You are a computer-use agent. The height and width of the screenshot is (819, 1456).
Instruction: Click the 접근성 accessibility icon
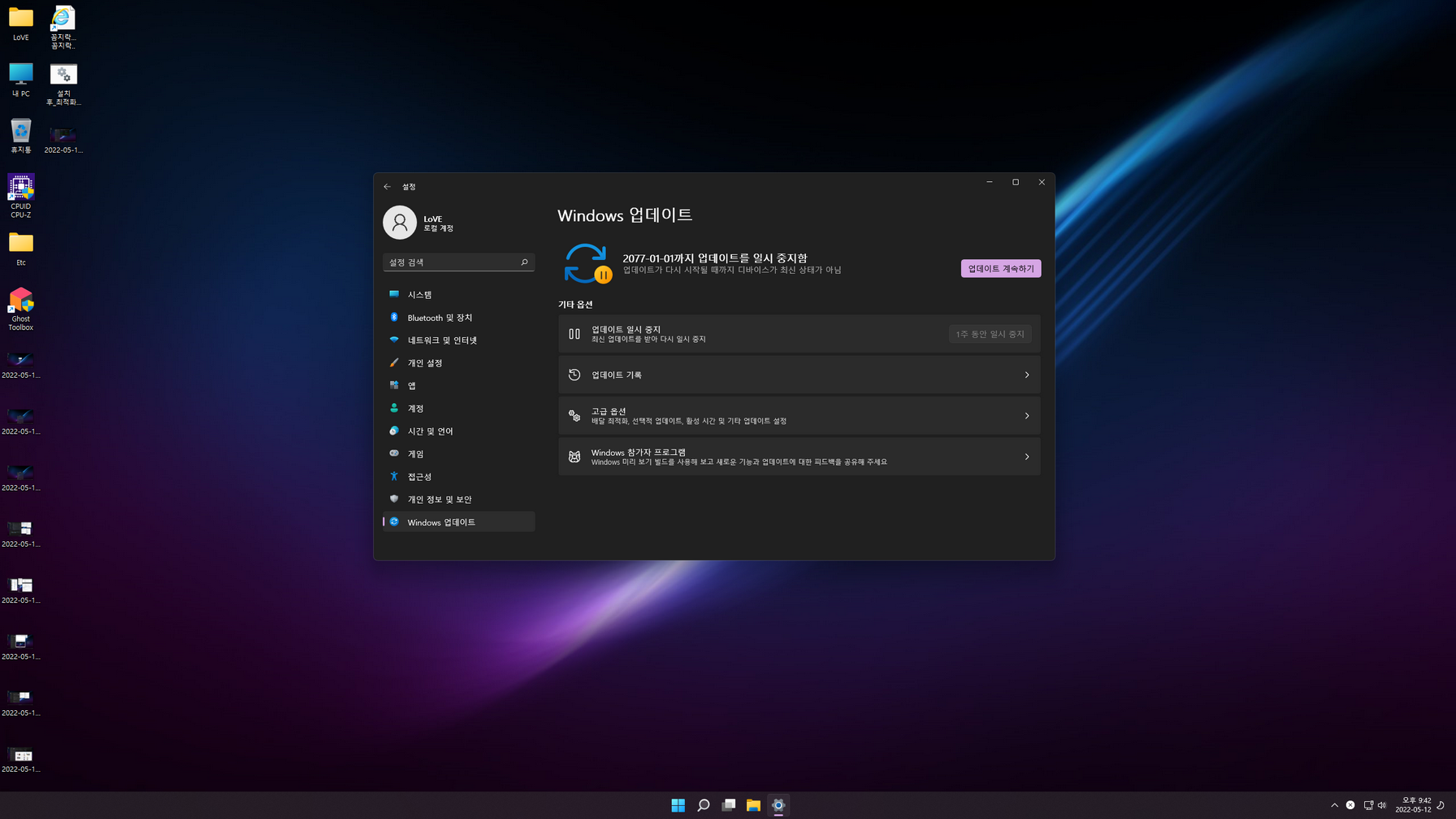[x=394, y=476]
